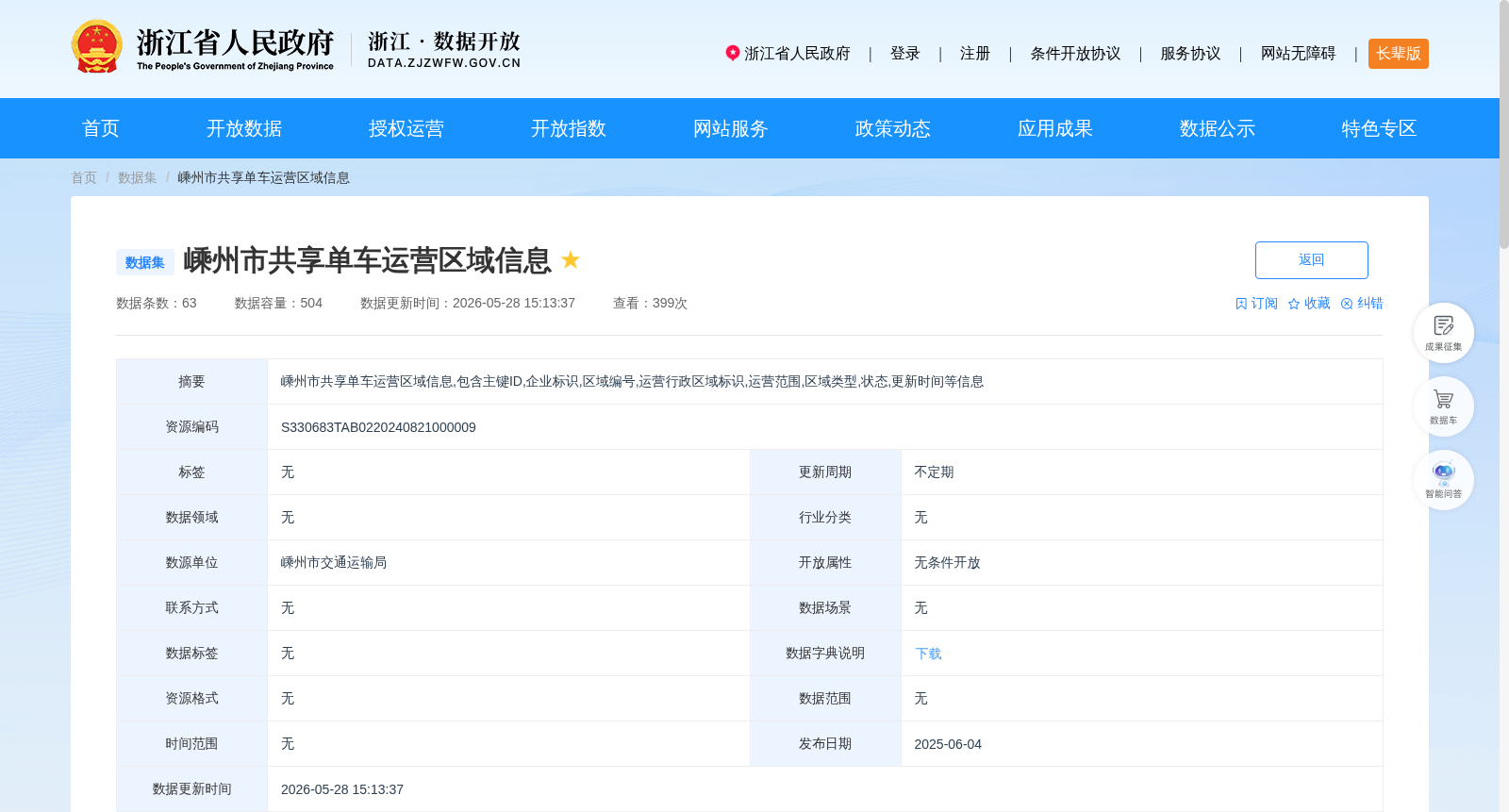
Task: Click the blue 数据集 tag badge
Action: (145, 262)
